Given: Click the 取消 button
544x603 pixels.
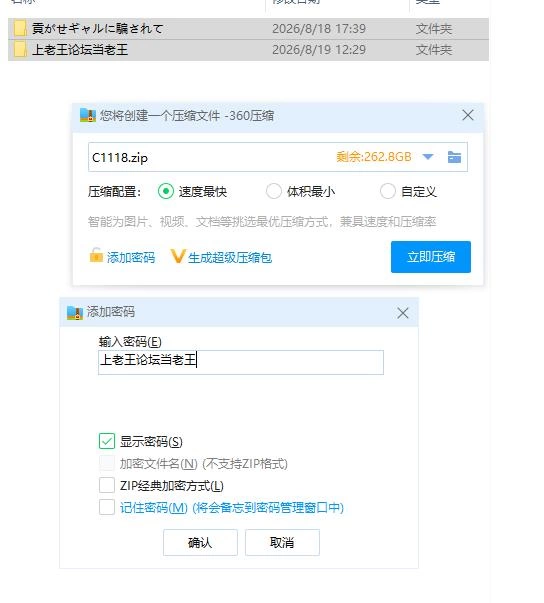Looking at the screenshot, I should tap(282, 542).
